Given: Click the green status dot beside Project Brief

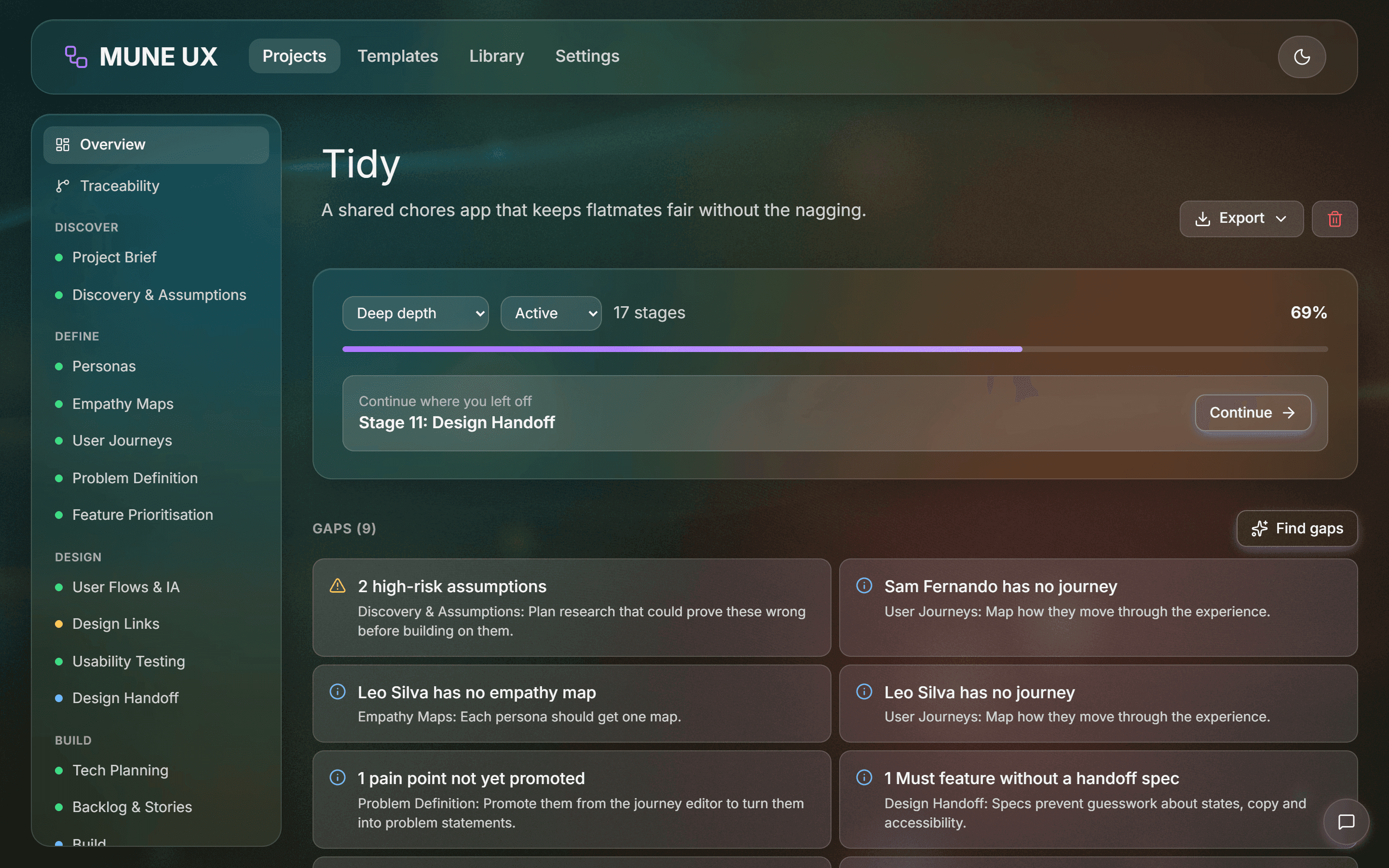Looking at the screenshot, I should click(58, 257).
